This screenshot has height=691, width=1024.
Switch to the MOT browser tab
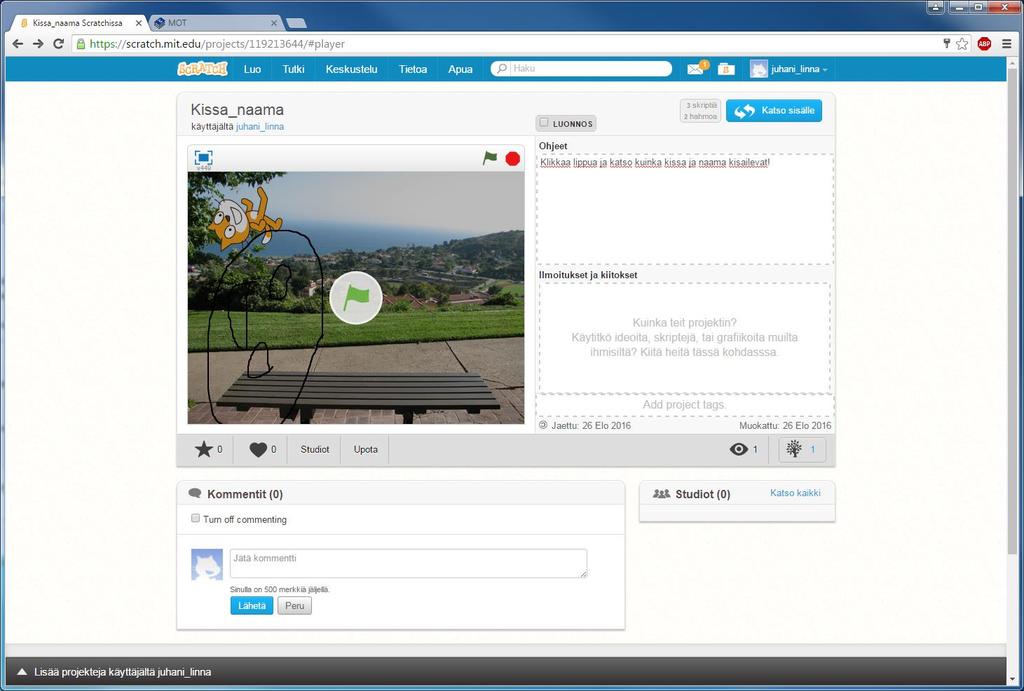click(x=216, y=23)
